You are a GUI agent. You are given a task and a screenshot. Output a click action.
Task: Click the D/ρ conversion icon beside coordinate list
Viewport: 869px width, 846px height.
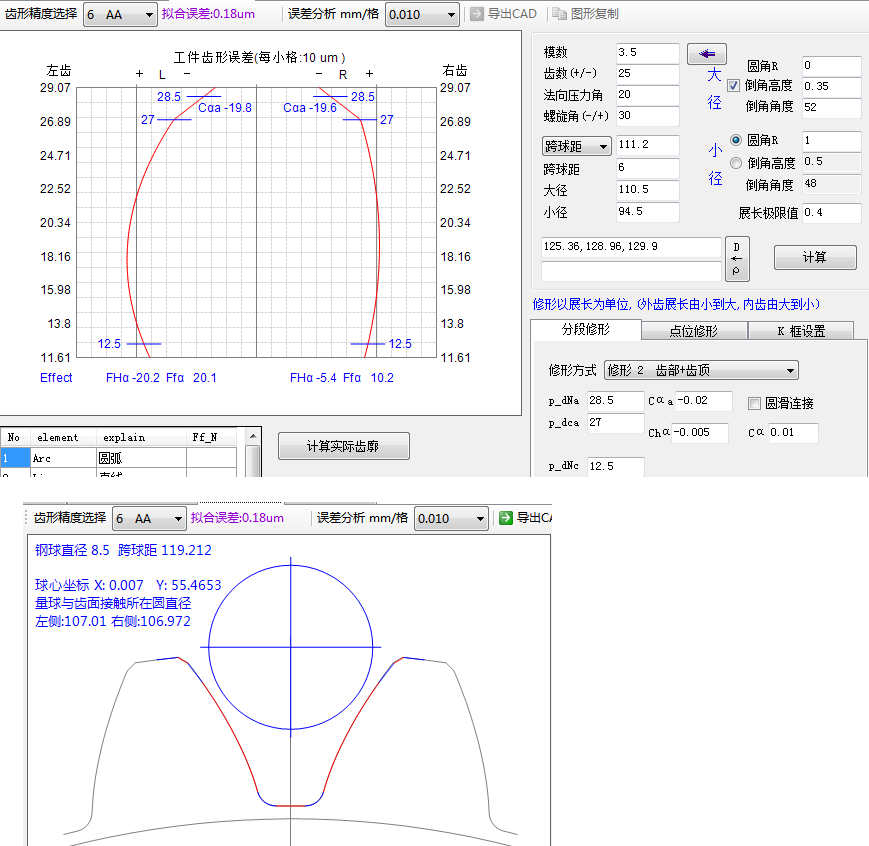(x=737, y=257)
